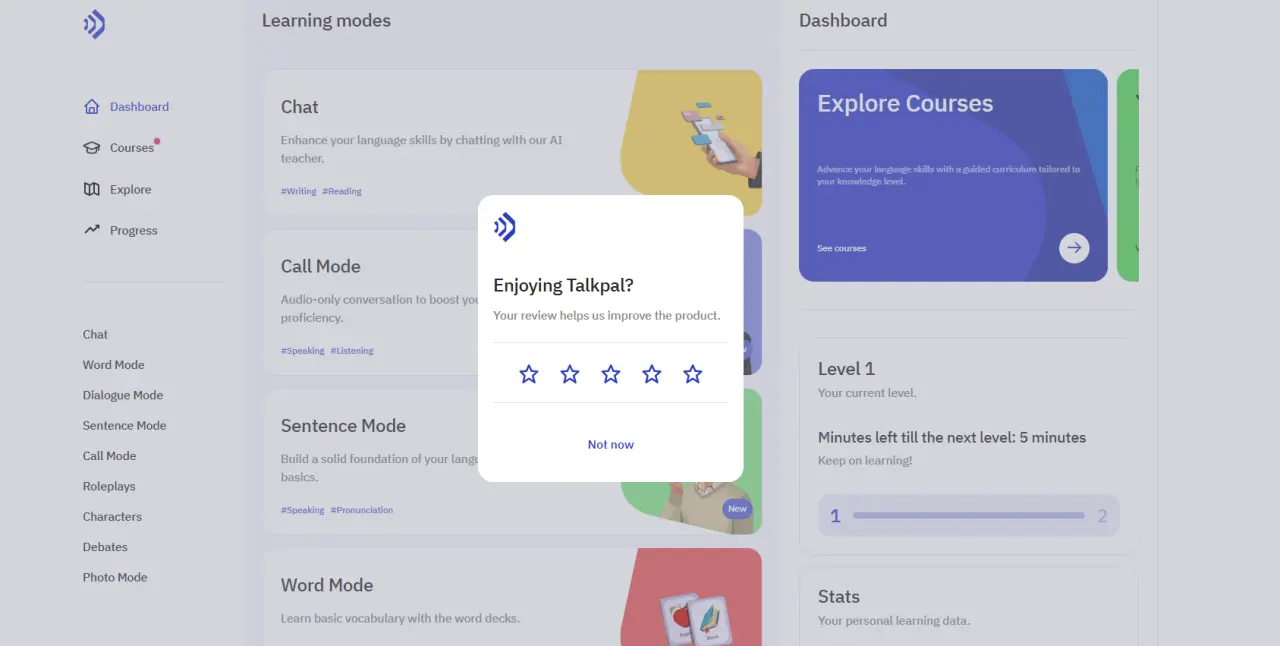The height and width of the screenshot is (646, 1280).
Task: Click the level progress bar
Action: coord(969,516)
